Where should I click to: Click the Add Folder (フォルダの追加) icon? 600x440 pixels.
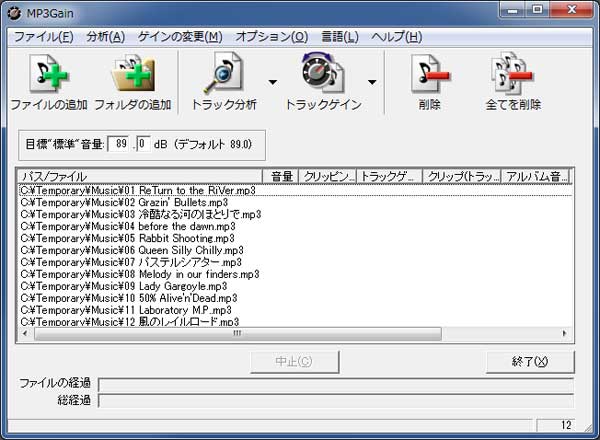[133, 73]
